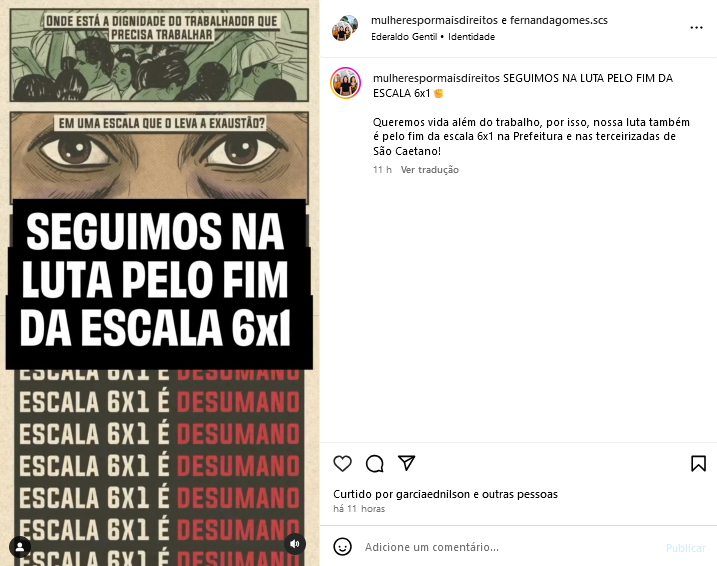Open the header's stacked profile avatars
The height and width of the screenshot is (566, 717).
pyautogui.click(x=345, y=28)
